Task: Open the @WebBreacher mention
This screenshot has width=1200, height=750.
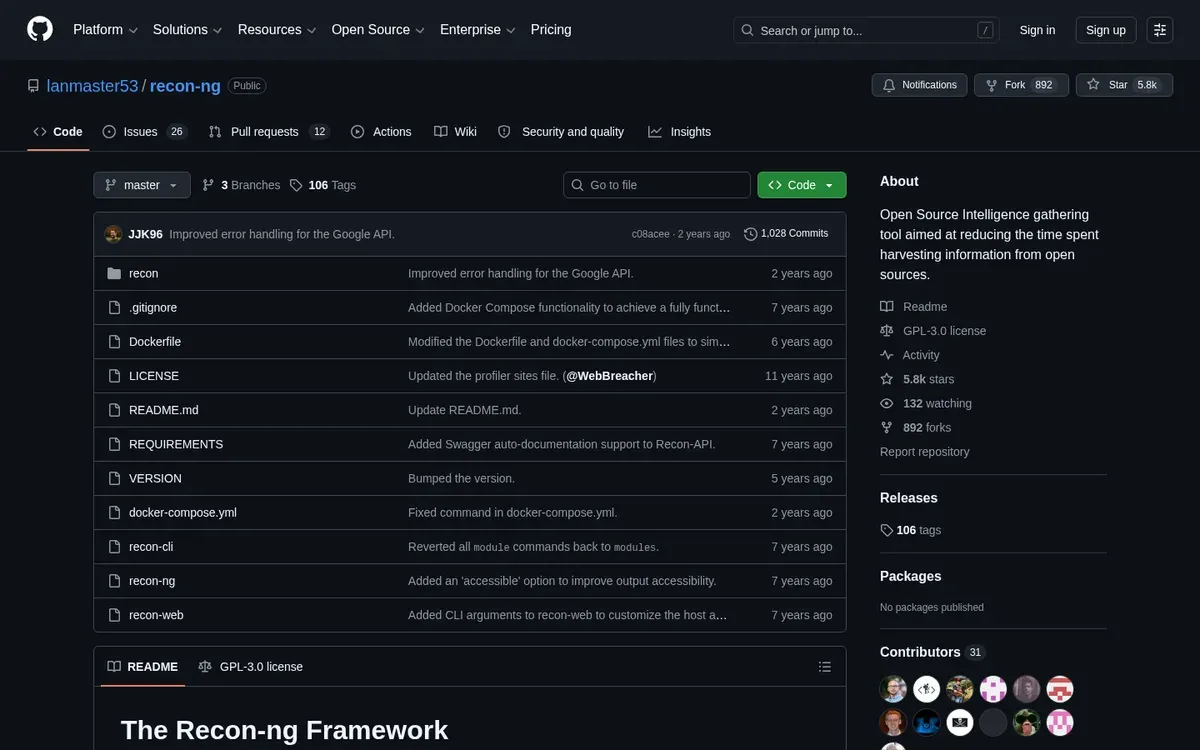Action: [610, 376]
